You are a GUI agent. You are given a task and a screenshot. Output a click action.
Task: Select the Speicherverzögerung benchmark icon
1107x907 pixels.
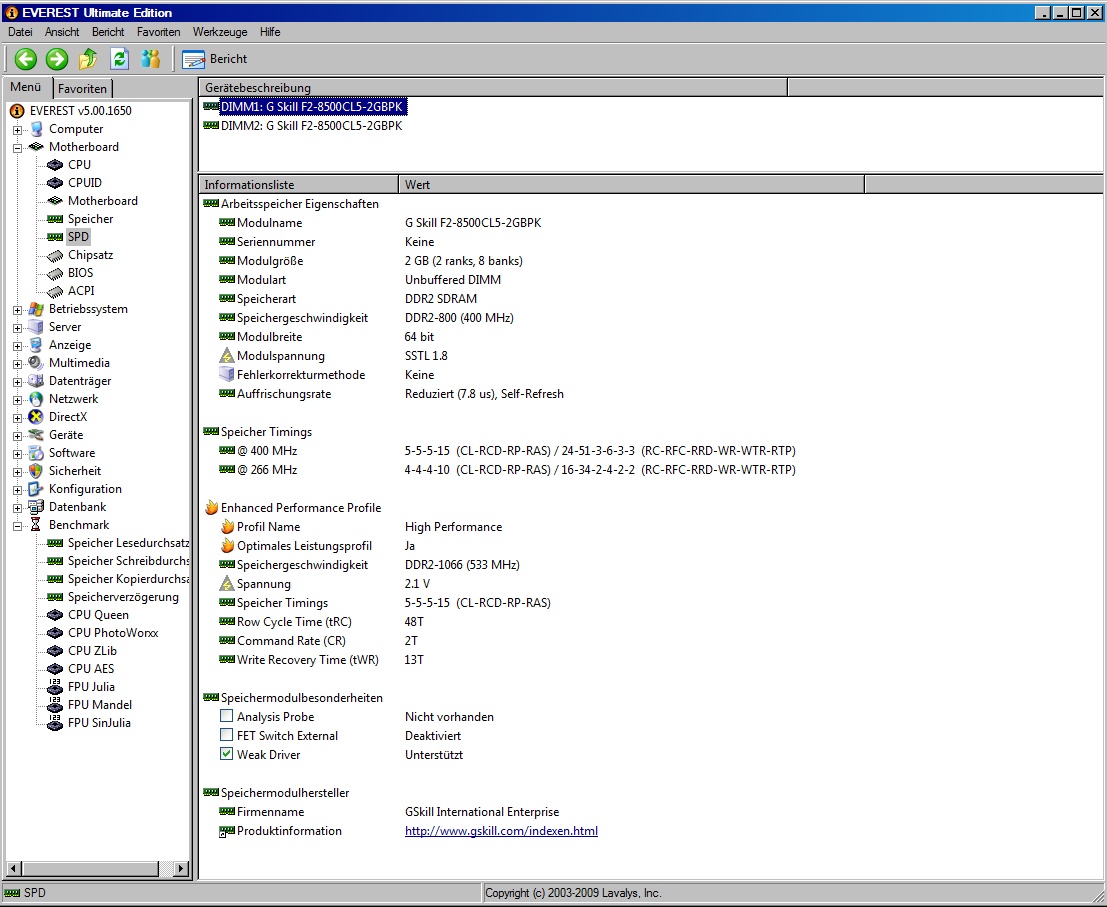[55, 597]
